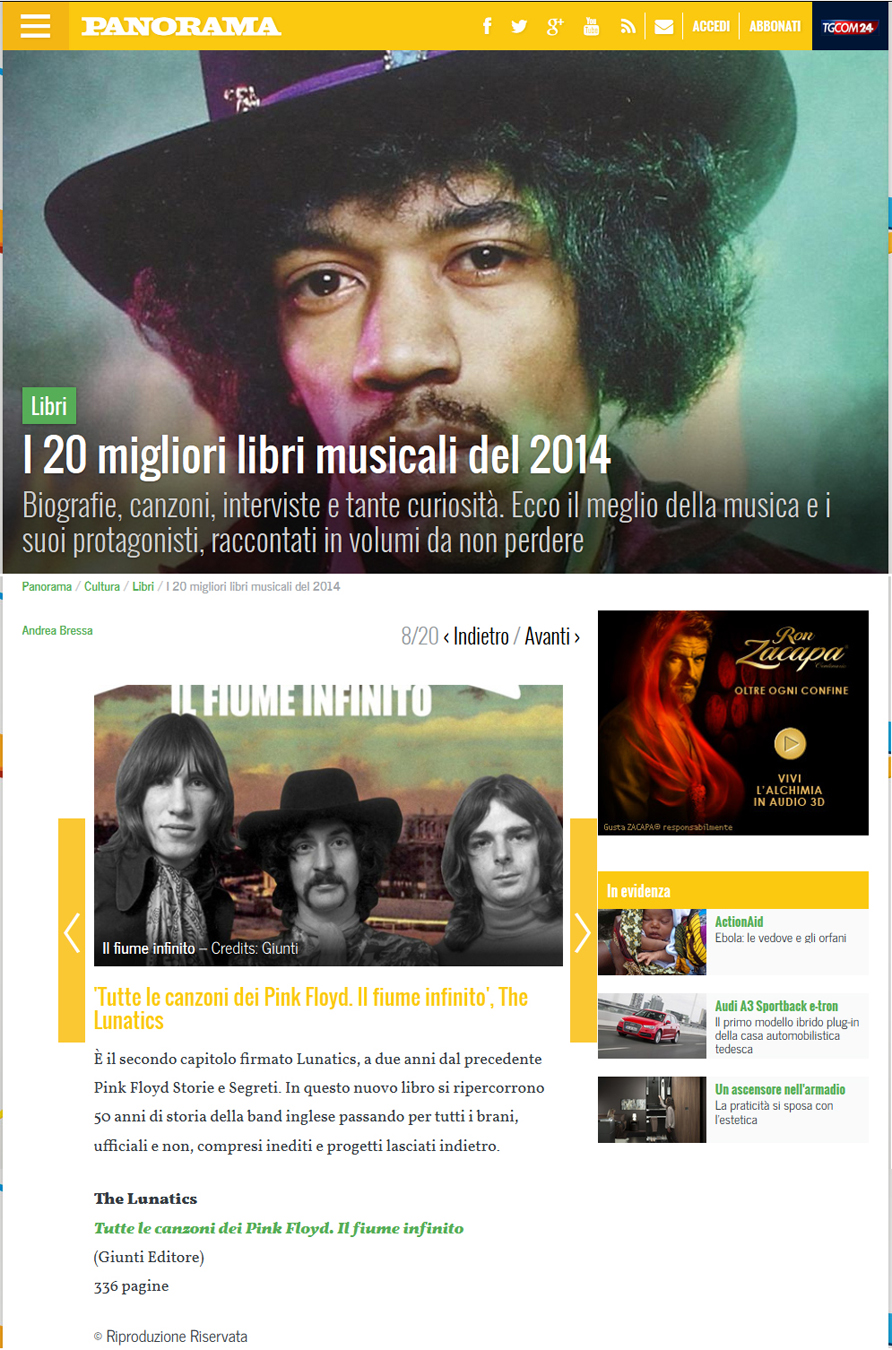
Task: Click ACCEDI to log in
Action: point(711,27)
